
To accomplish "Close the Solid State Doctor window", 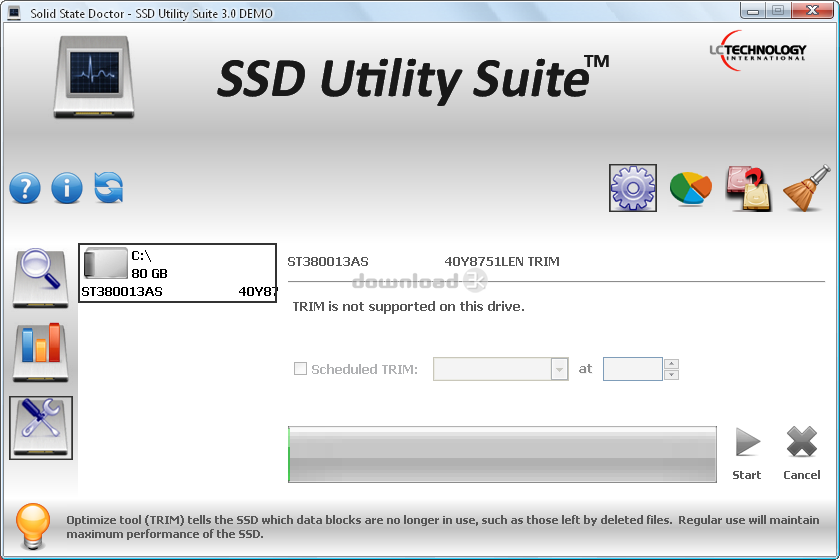I will (812, 11).
